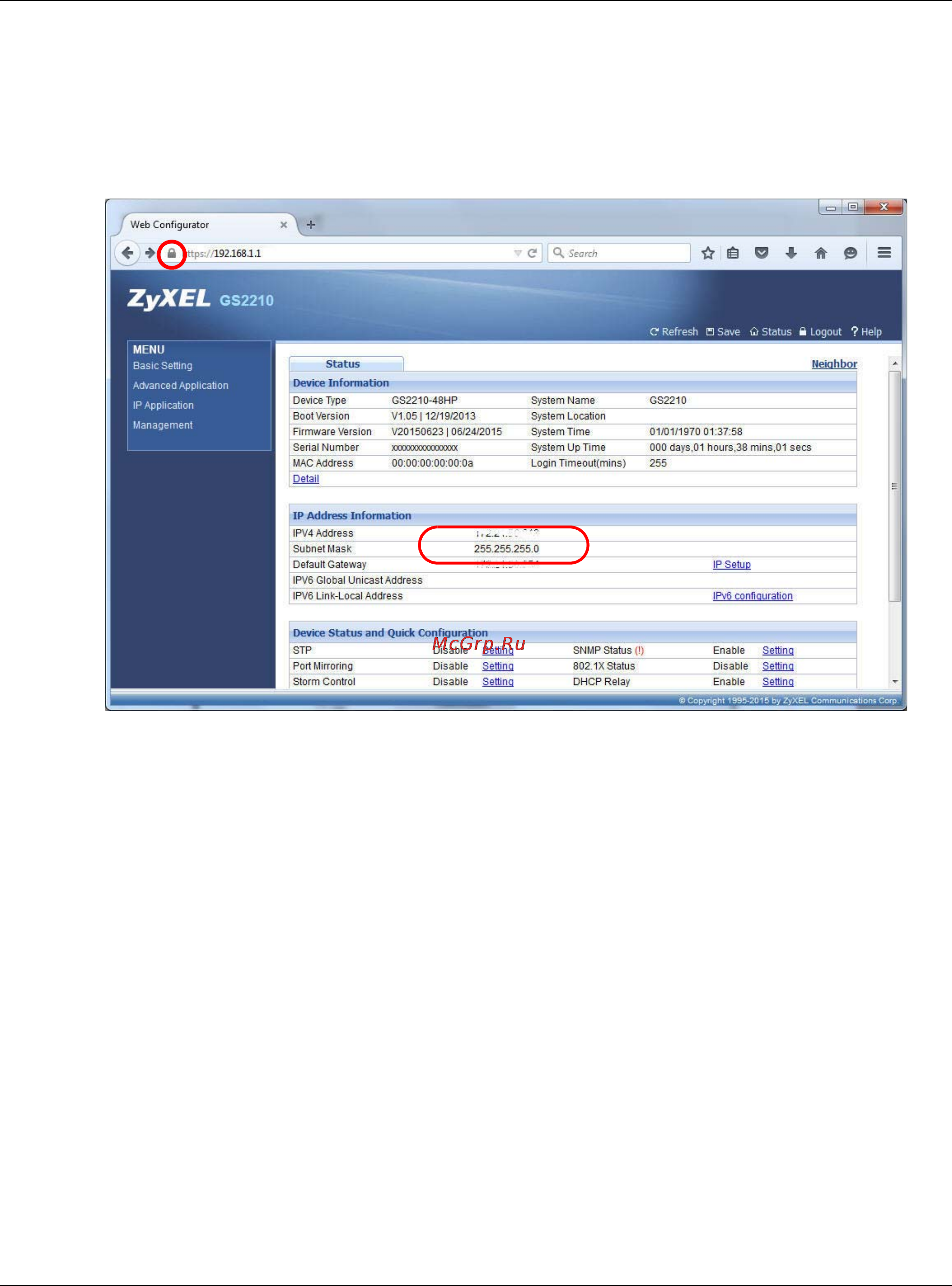Close the Web Configurator tab
952x1286 pixels.
[284, 225]
